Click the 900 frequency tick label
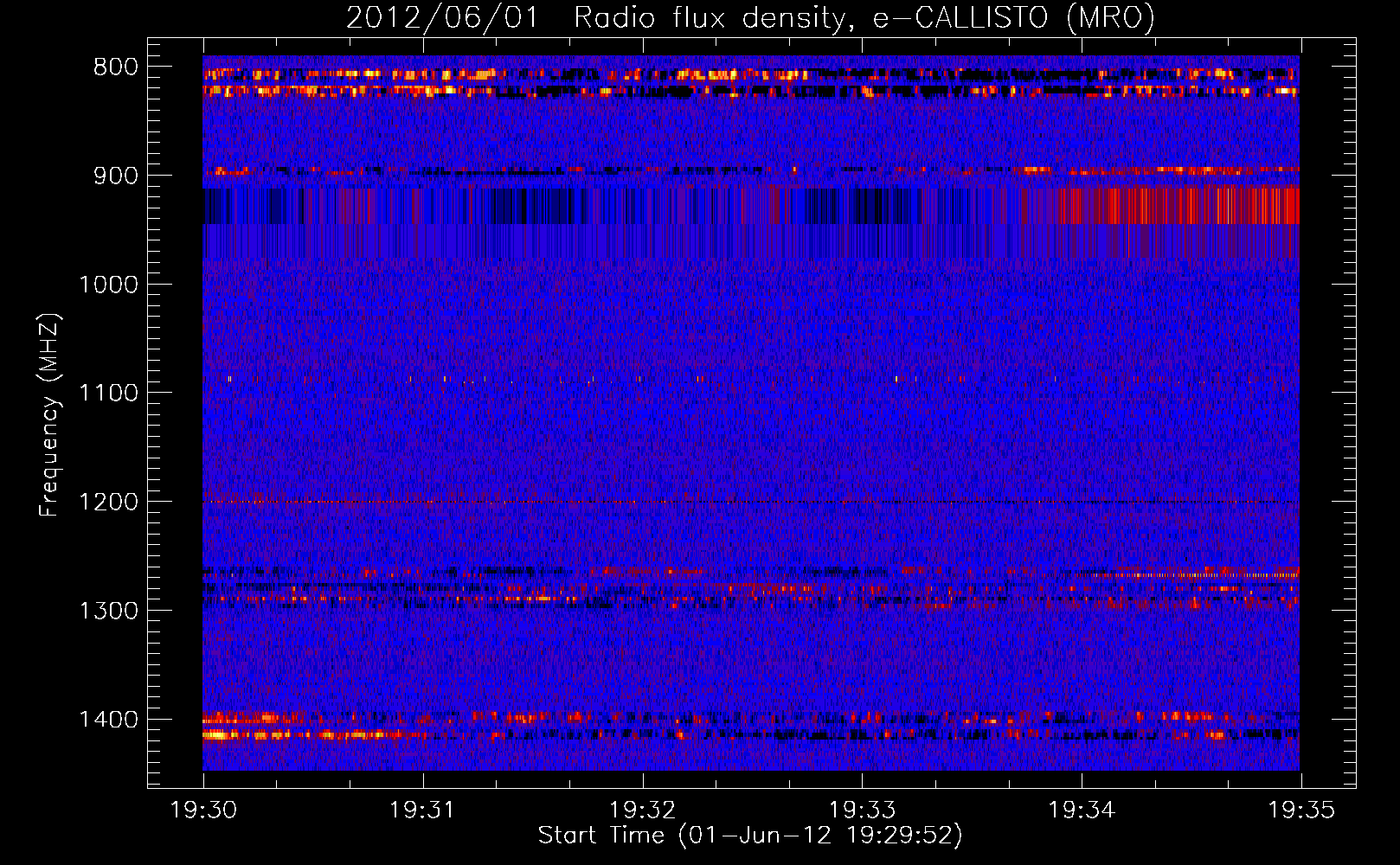The width and height of the screenshot is (1400, 865). (x=116, y=176)
